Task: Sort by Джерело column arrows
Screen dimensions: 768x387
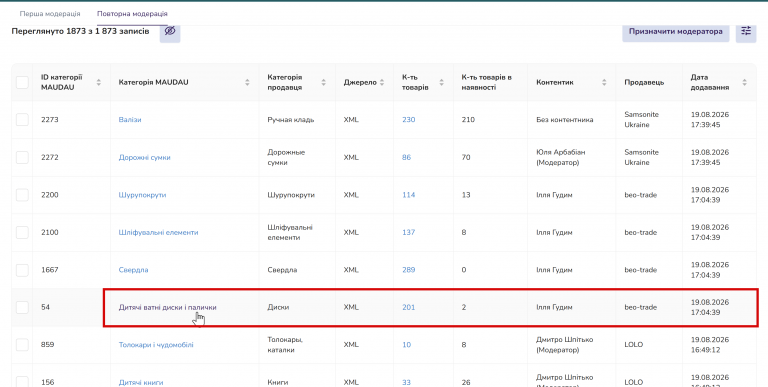Action: [x=382, y=82]
